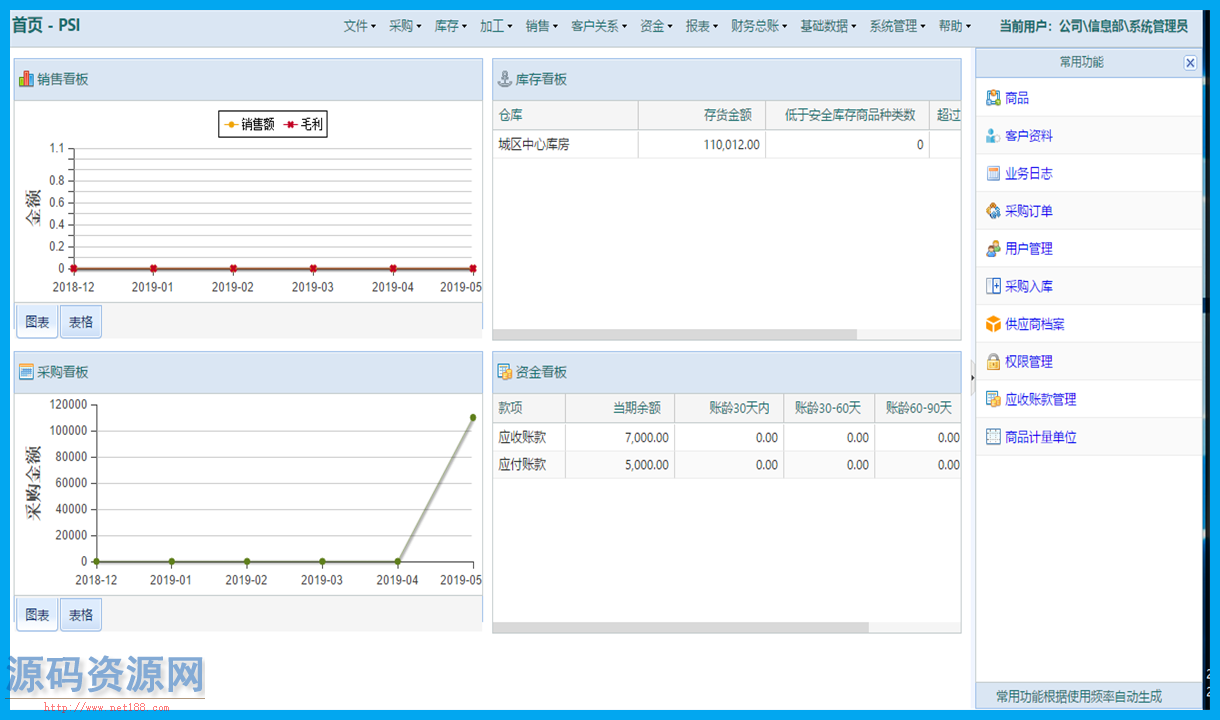Open the 加工 menu
Image resolution: width=1220 pixels, height=720 pixels.
(496, 26)
